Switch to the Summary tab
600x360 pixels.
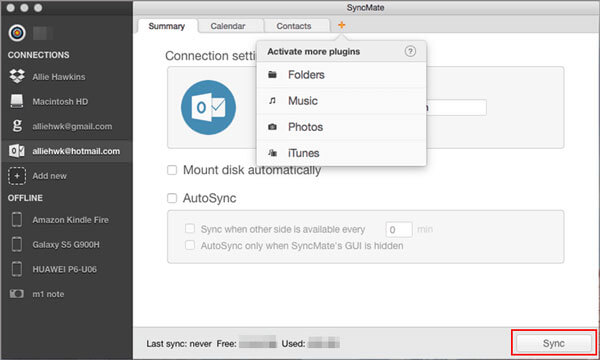click(167, 26)
